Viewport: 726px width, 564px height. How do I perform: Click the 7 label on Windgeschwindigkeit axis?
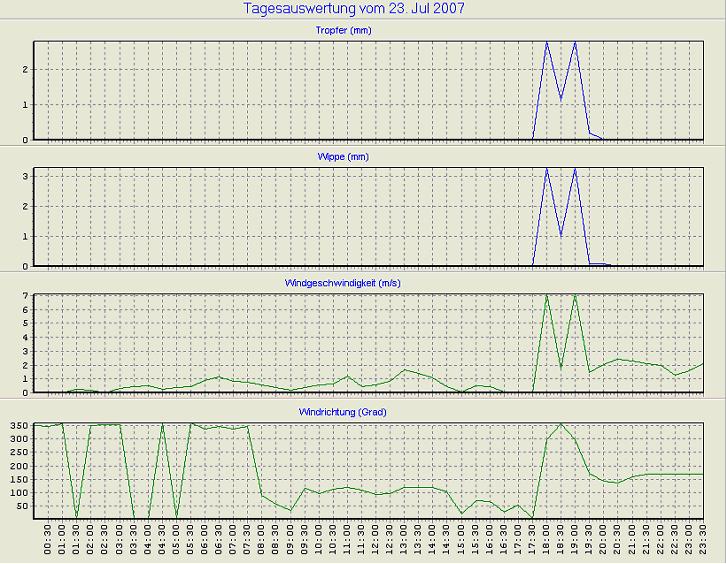coord(27,297)
